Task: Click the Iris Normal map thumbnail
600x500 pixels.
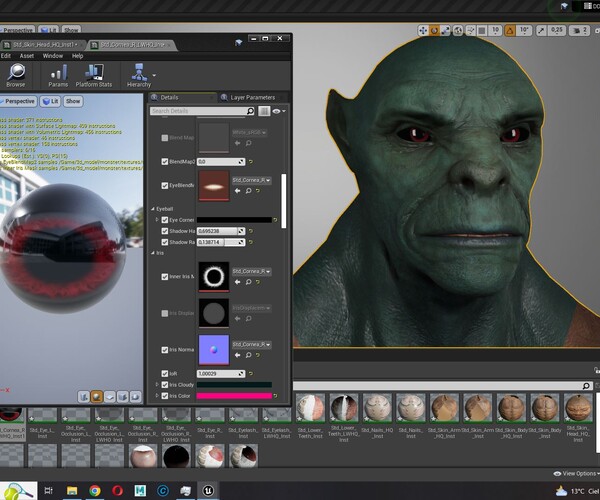Action: click(x=214, y=350)
